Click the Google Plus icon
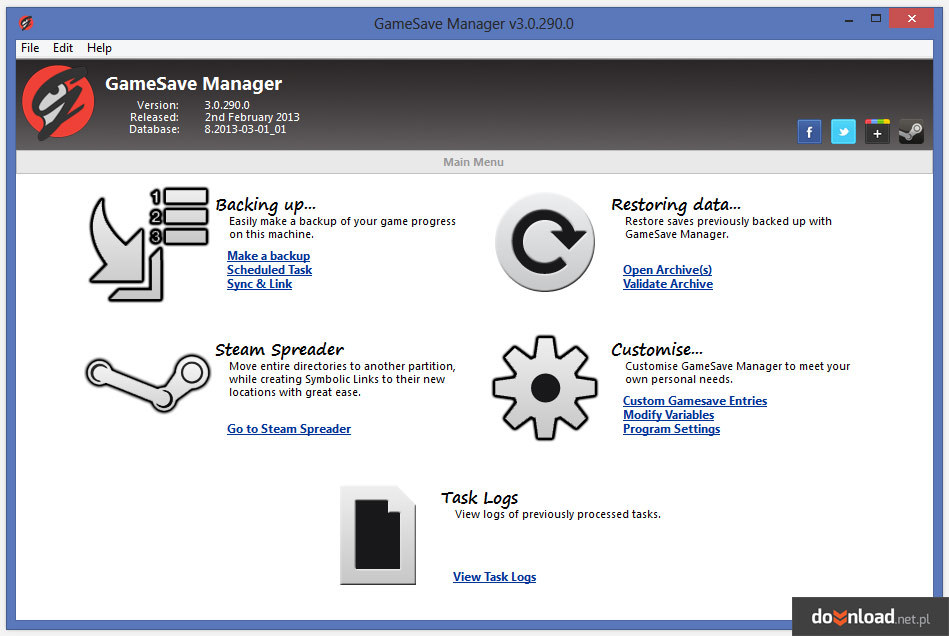949x636 pixels. tap(877, 132)
